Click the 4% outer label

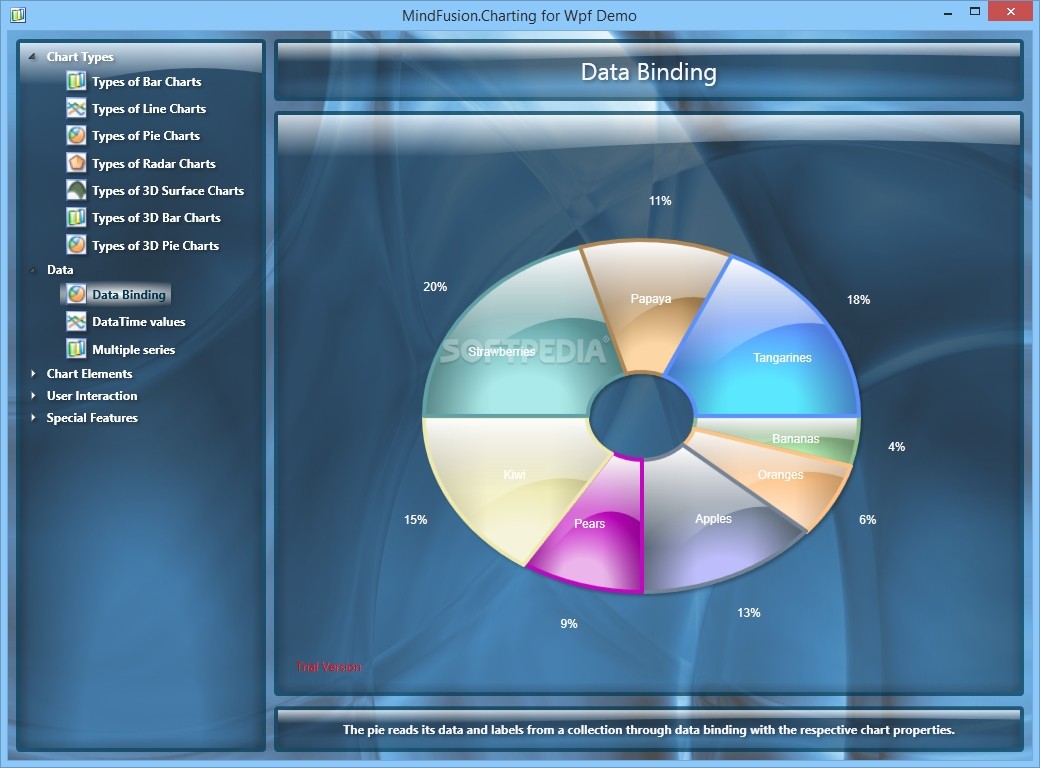click(897, 447)
